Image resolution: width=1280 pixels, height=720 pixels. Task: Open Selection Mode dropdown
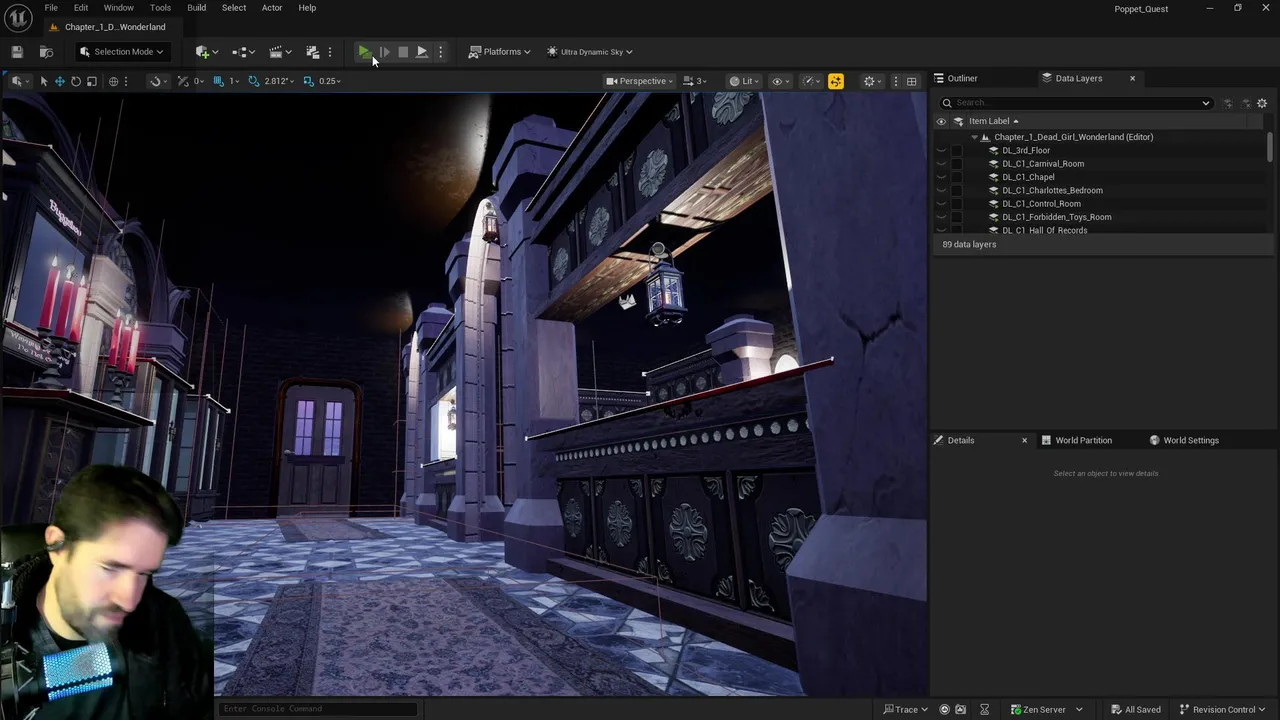[121, 52]
